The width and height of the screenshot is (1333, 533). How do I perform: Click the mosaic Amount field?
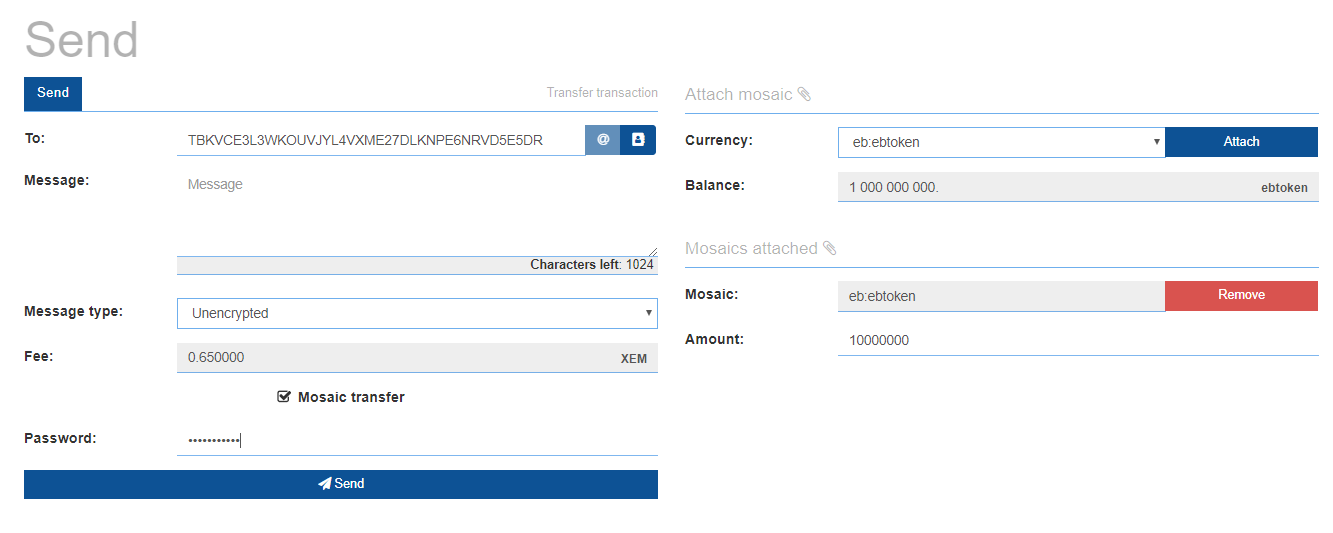tap(1077, 340)
